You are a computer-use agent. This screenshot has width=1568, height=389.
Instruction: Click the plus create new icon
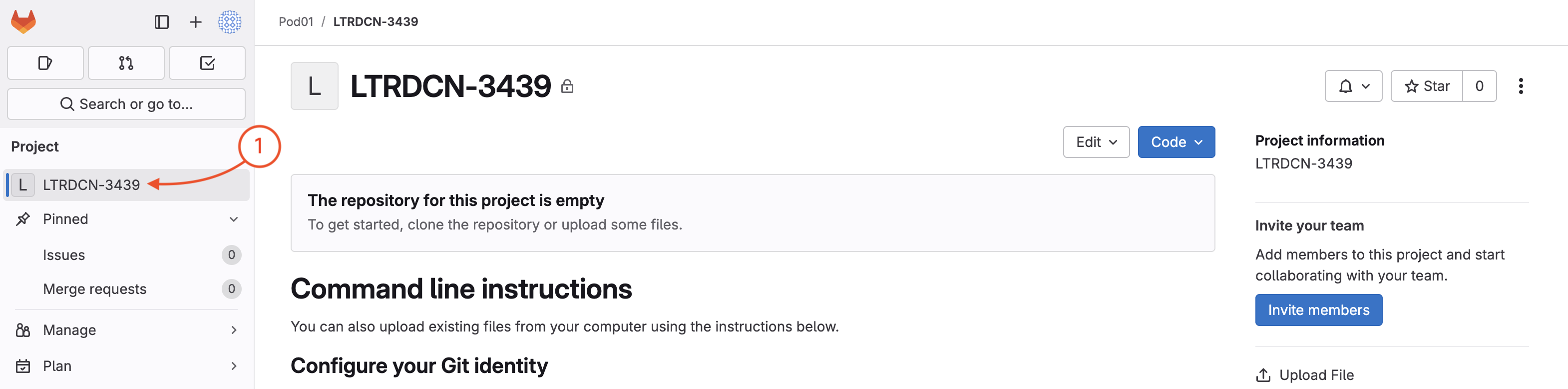(195, 22)
